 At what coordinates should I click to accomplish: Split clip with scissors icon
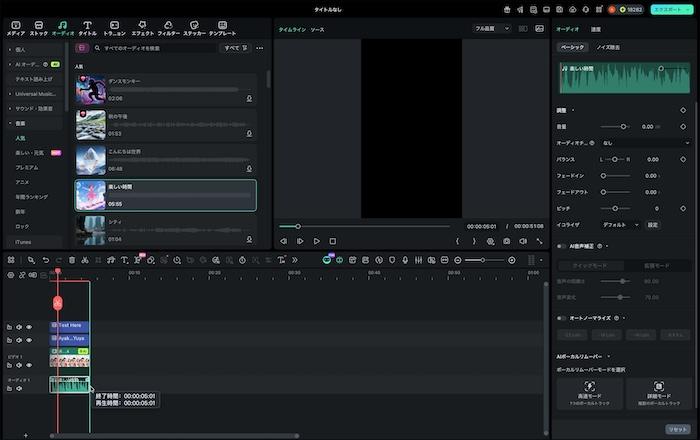85,260
